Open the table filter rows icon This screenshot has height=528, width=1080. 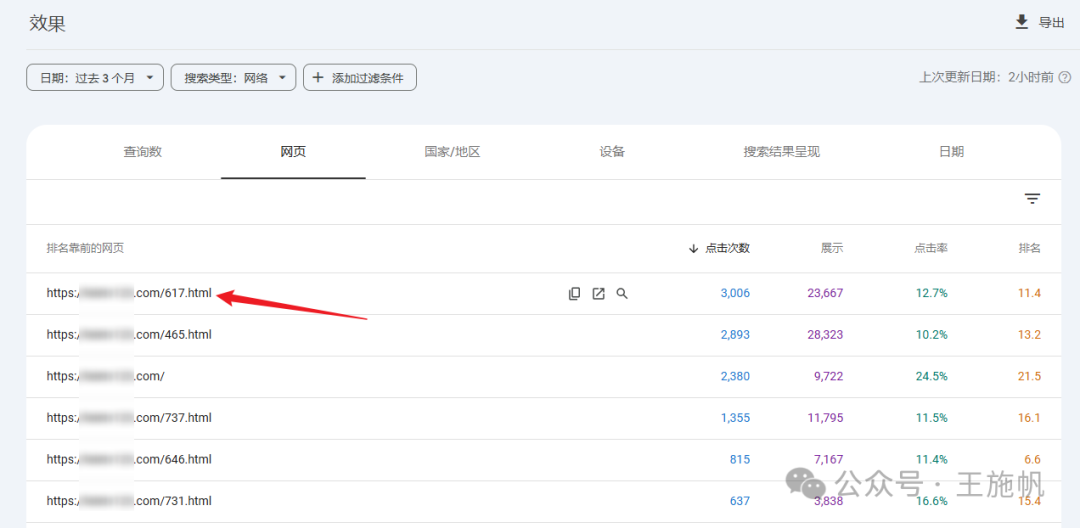pyautogui.click(x=1032, y=200)
